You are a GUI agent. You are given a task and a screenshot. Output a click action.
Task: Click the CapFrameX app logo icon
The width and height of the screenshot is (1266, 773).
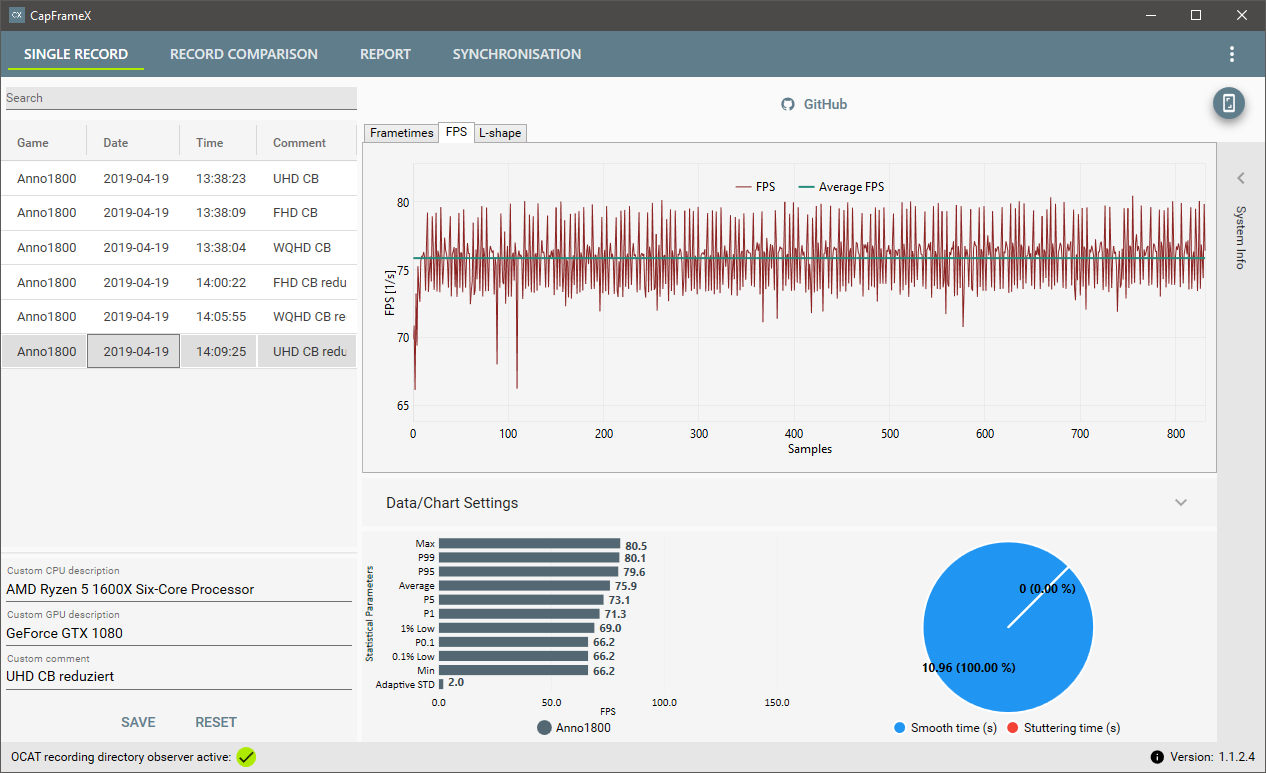pyautogui.click(x=16, y=15)
